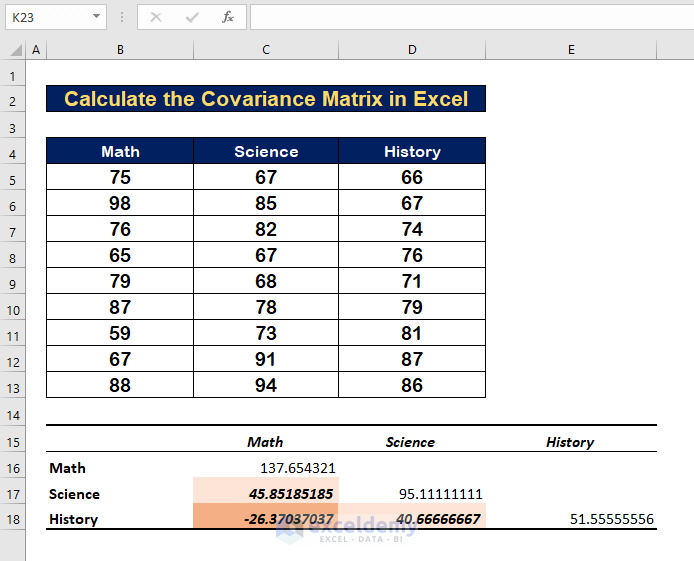The width and height of the screenshot is (694, 561).
Task: Click the Enter checkmark icon in formula bar
Action: point(192,17)
